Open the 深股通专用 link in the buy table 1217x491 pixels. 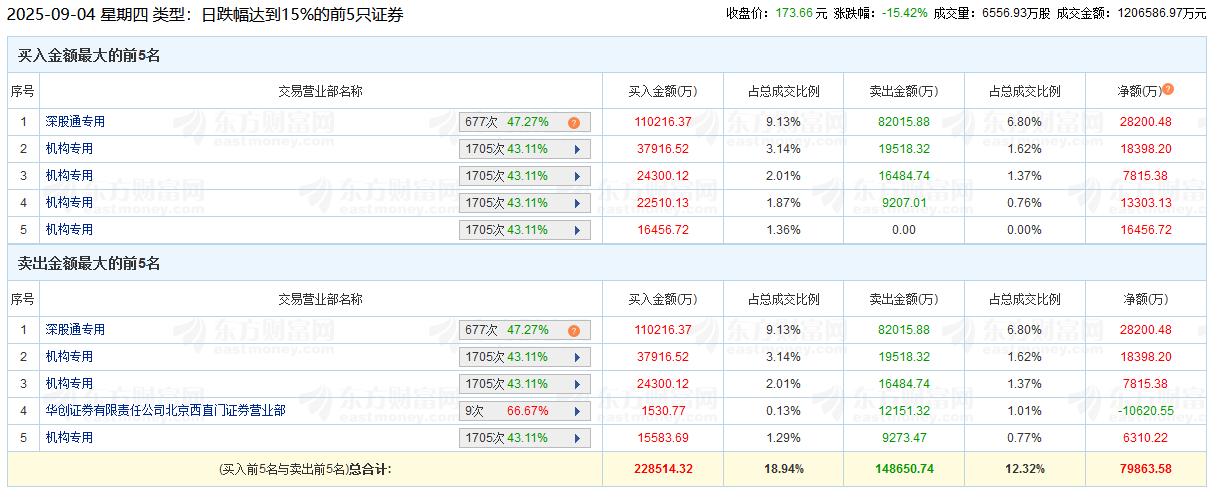75,122
